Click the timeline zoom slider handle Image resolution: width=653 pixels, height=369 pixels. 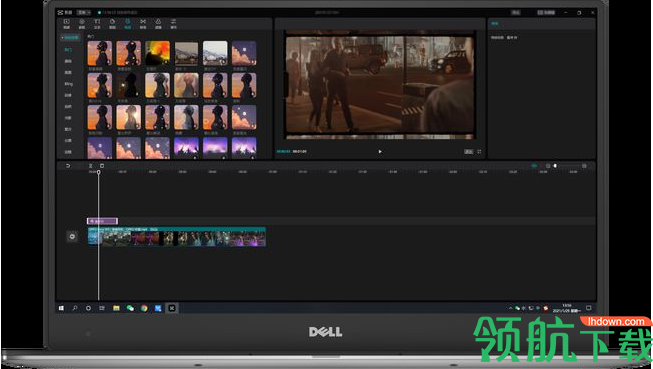point(555,166)
